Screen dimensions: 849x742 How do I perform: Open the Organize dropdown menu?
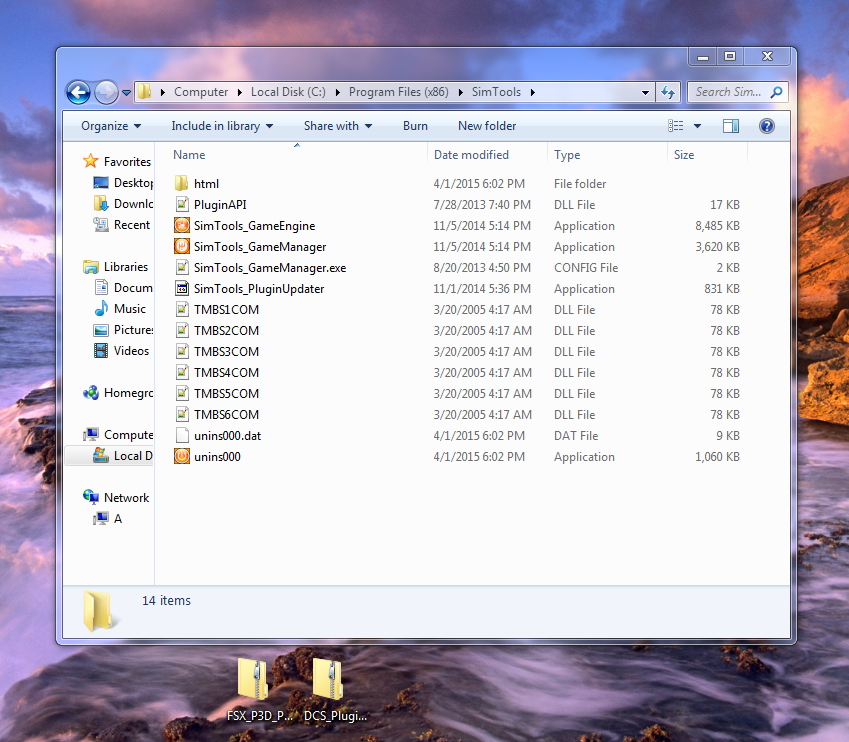tap(111, 126)
